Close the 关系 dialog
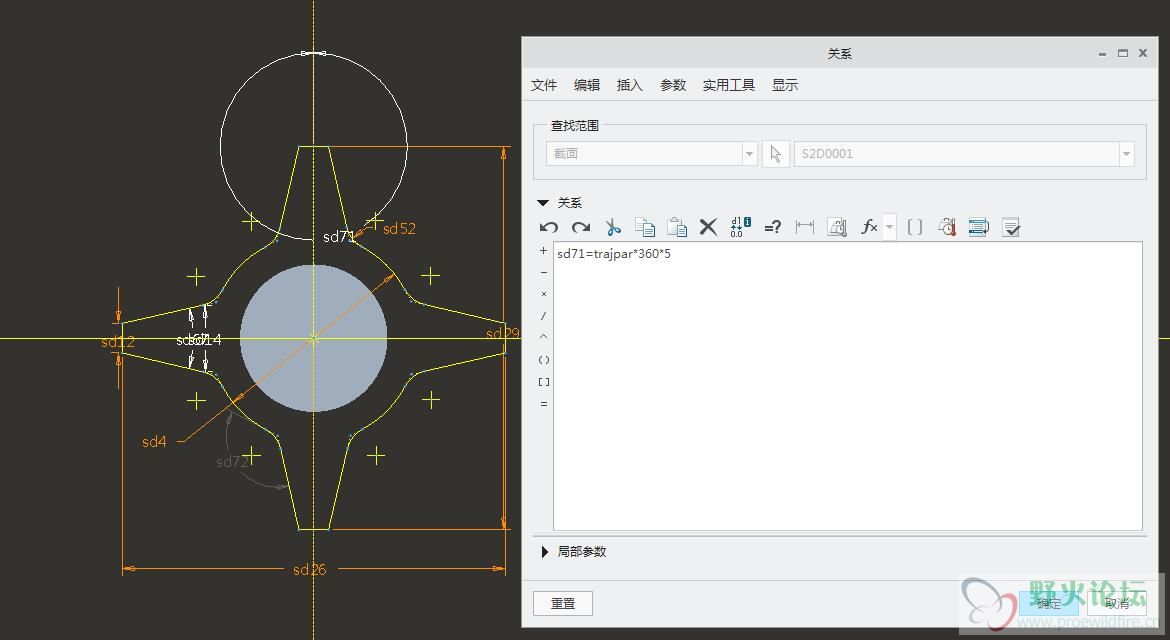The height and width of the screenshot is (640, 1170). click(1142, 54)
